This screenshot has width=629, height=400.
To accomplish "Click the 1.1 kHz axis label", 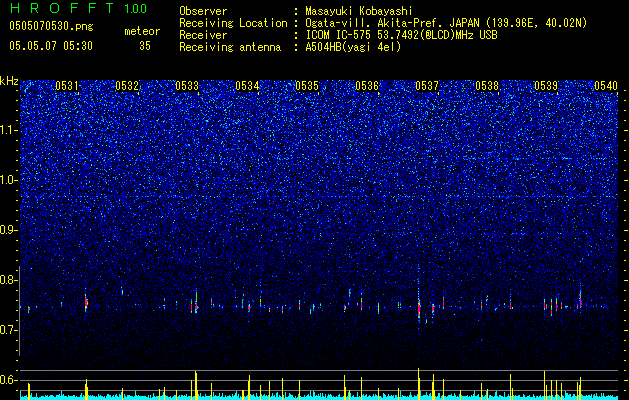I will 9,131.
